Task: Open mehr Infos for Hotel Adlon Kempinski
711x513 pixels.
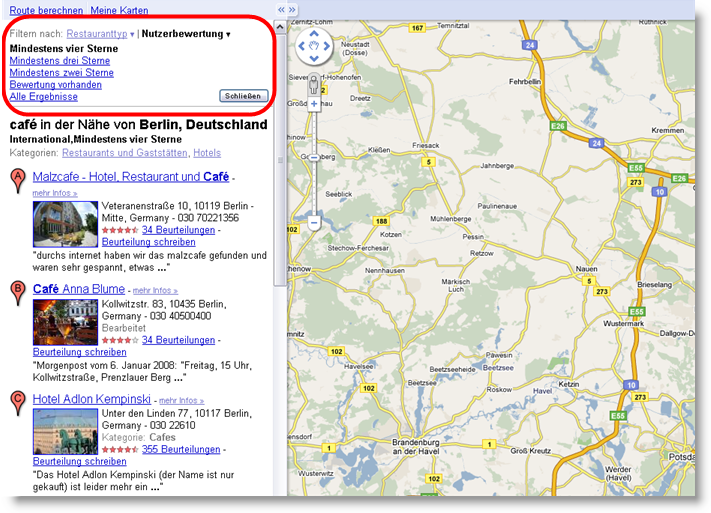Action: 181,401
